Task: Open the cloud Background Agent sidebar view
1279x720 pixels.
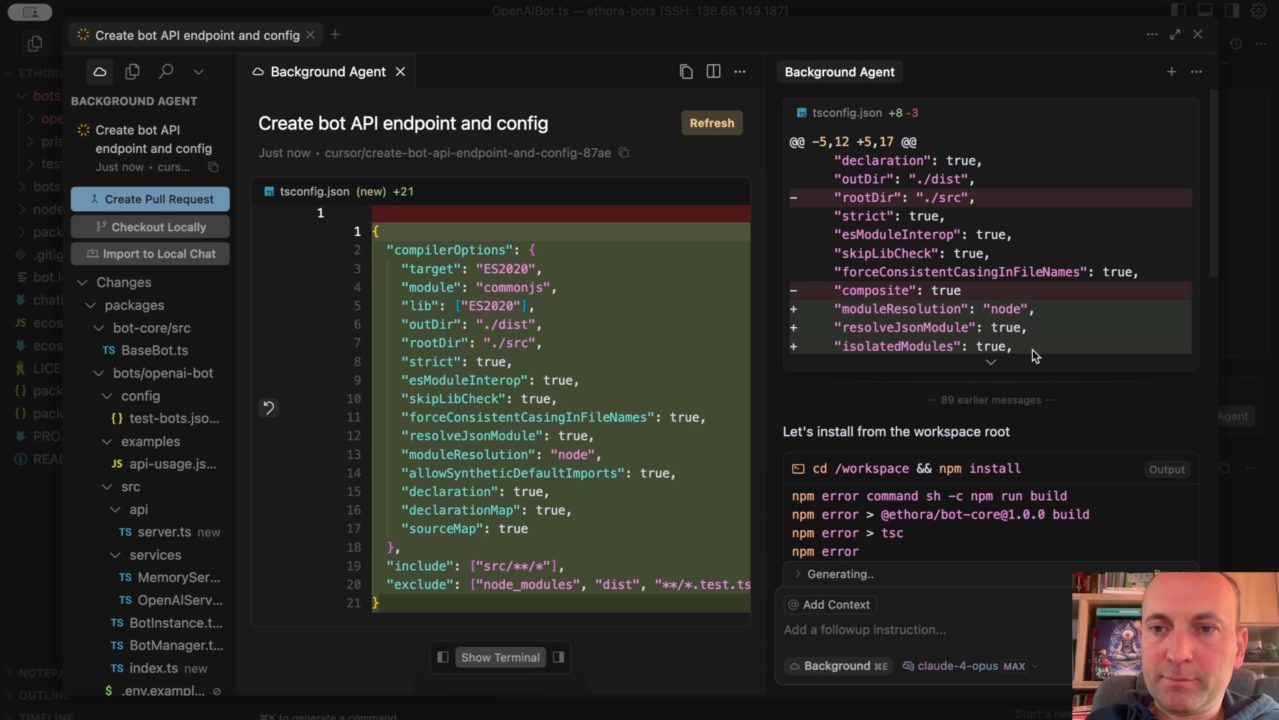Action: pos(99,72)
